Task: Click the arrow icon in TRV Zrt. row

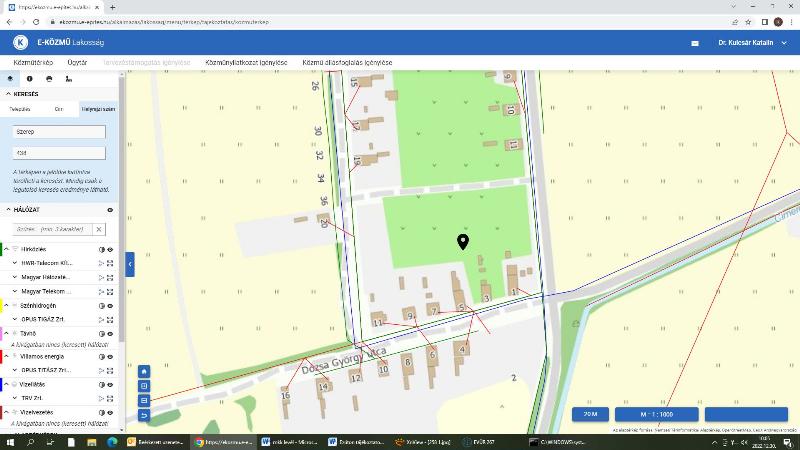Action: pos(101,398)
